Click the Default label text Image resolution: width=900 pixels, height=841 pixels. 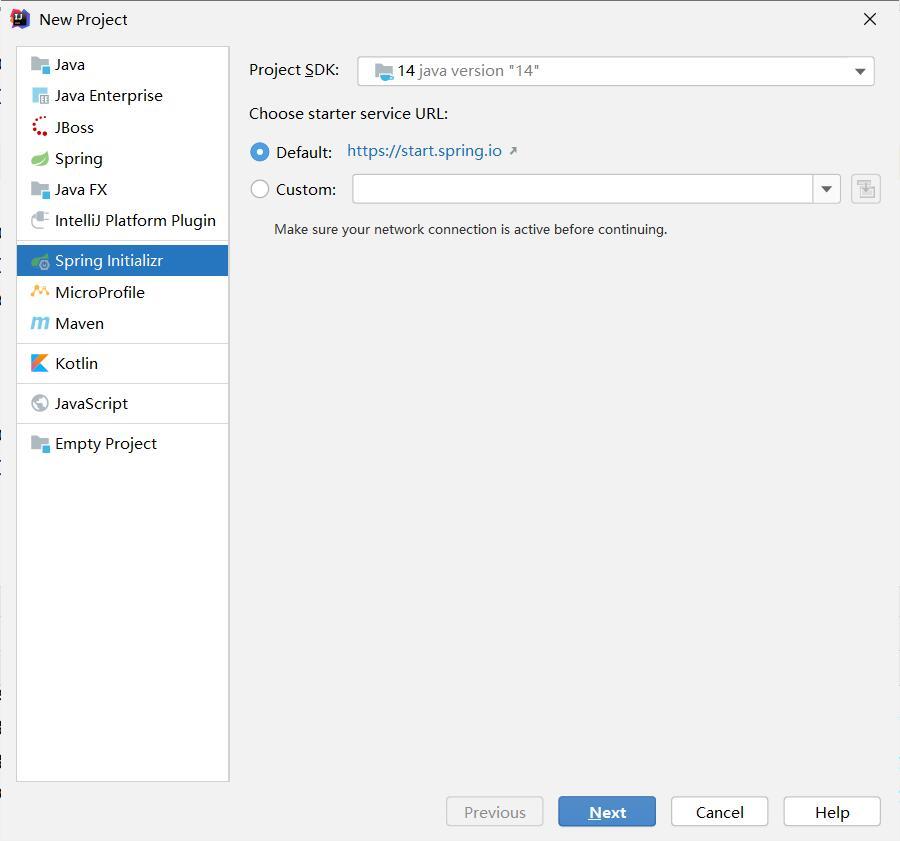[x=304, y=153]
